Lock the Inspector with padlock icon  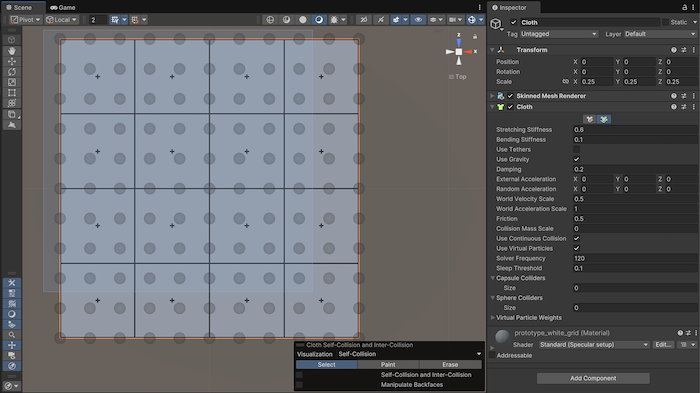[684, 7]
